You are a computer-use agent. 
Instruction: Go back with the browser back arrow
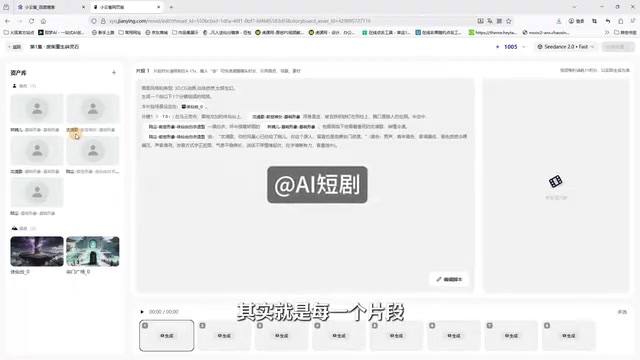(7, 21)
